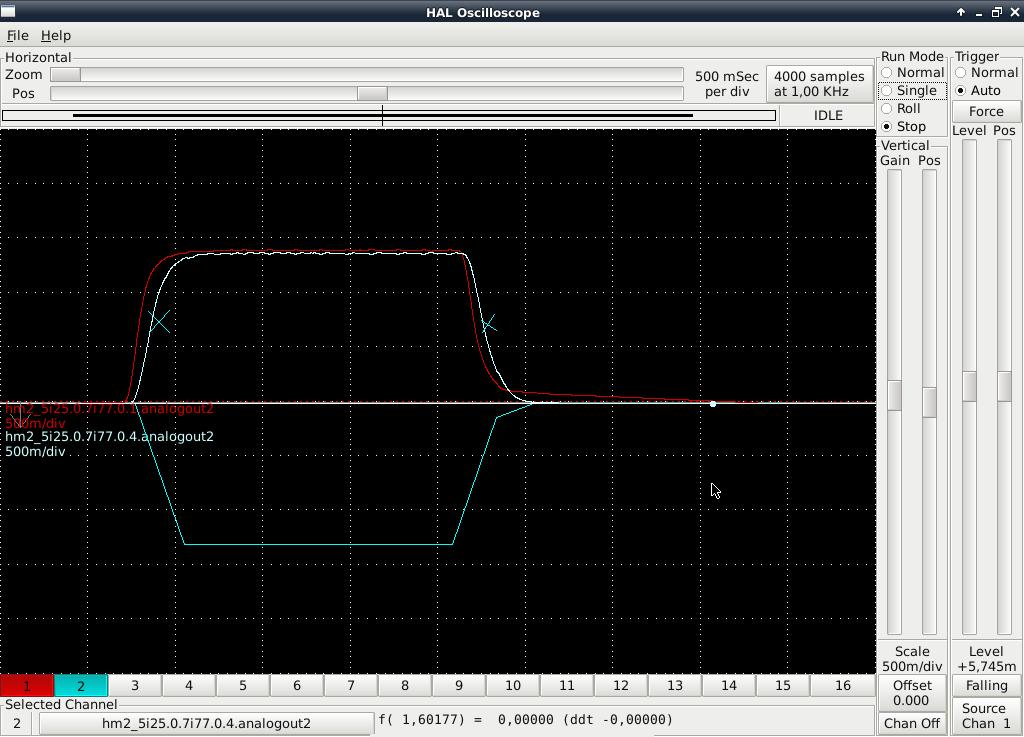Select channel 13 button
The height and width of the screenshot is (737, 1024).
tap(675, 685)
